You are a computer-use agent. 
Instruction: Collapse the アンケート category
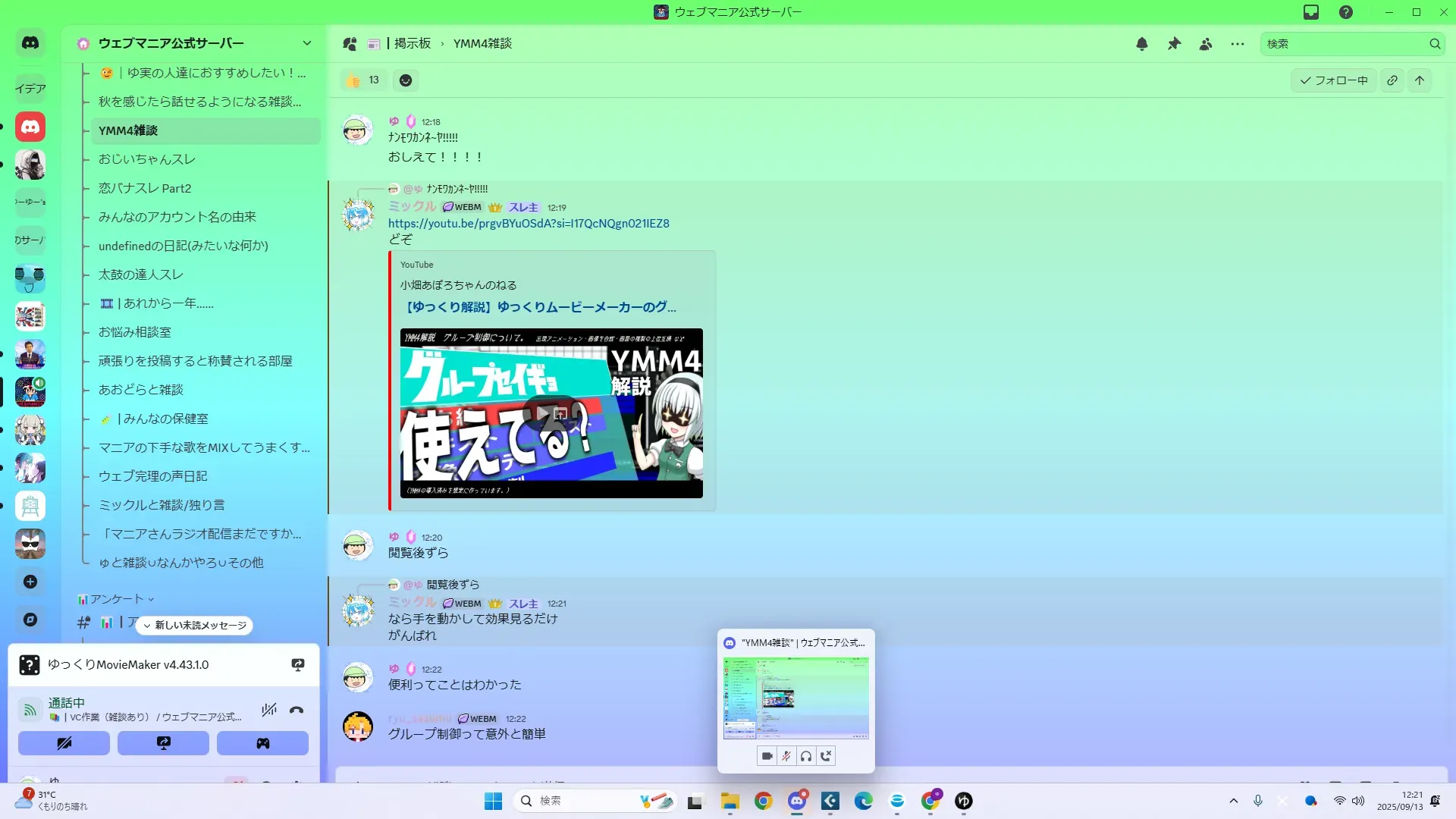(116, 599)
